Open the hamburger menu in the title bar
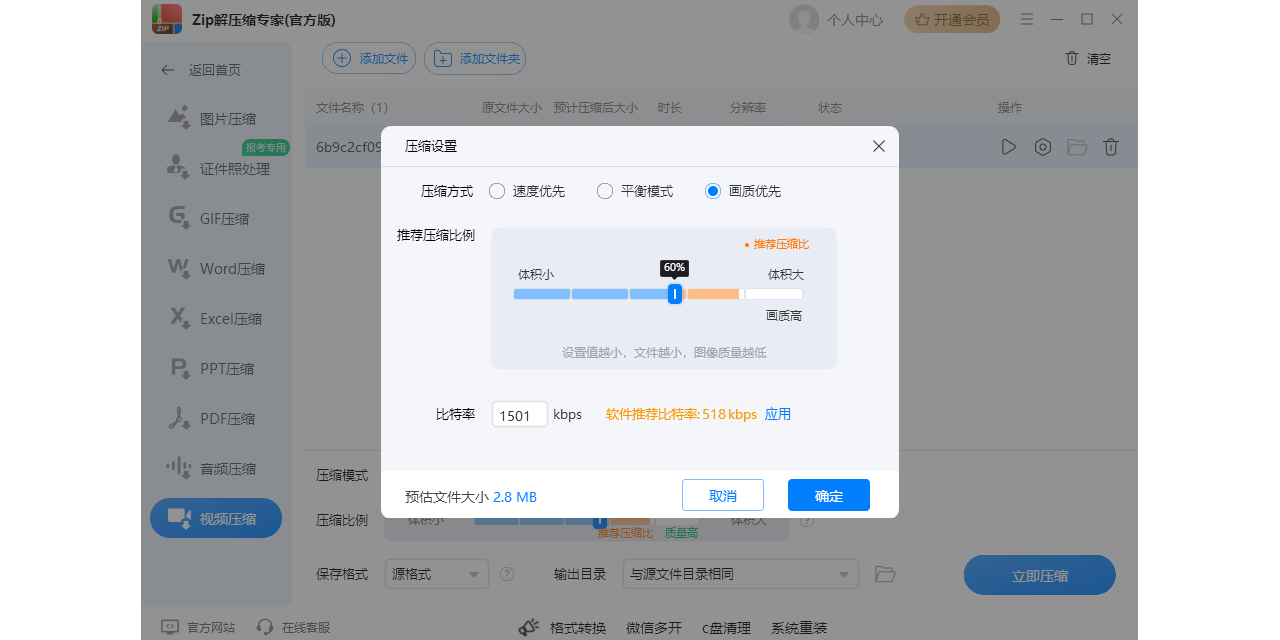The image size is (1280, 640). [1026, 19]
